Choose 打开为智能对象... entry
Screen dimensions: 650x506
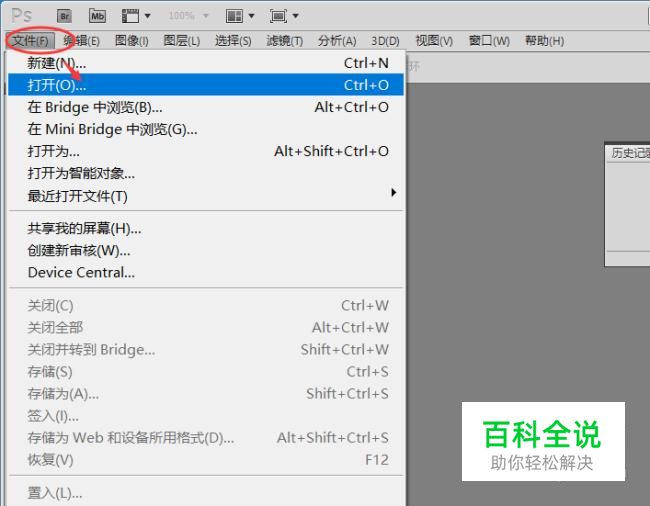[206, 173]
